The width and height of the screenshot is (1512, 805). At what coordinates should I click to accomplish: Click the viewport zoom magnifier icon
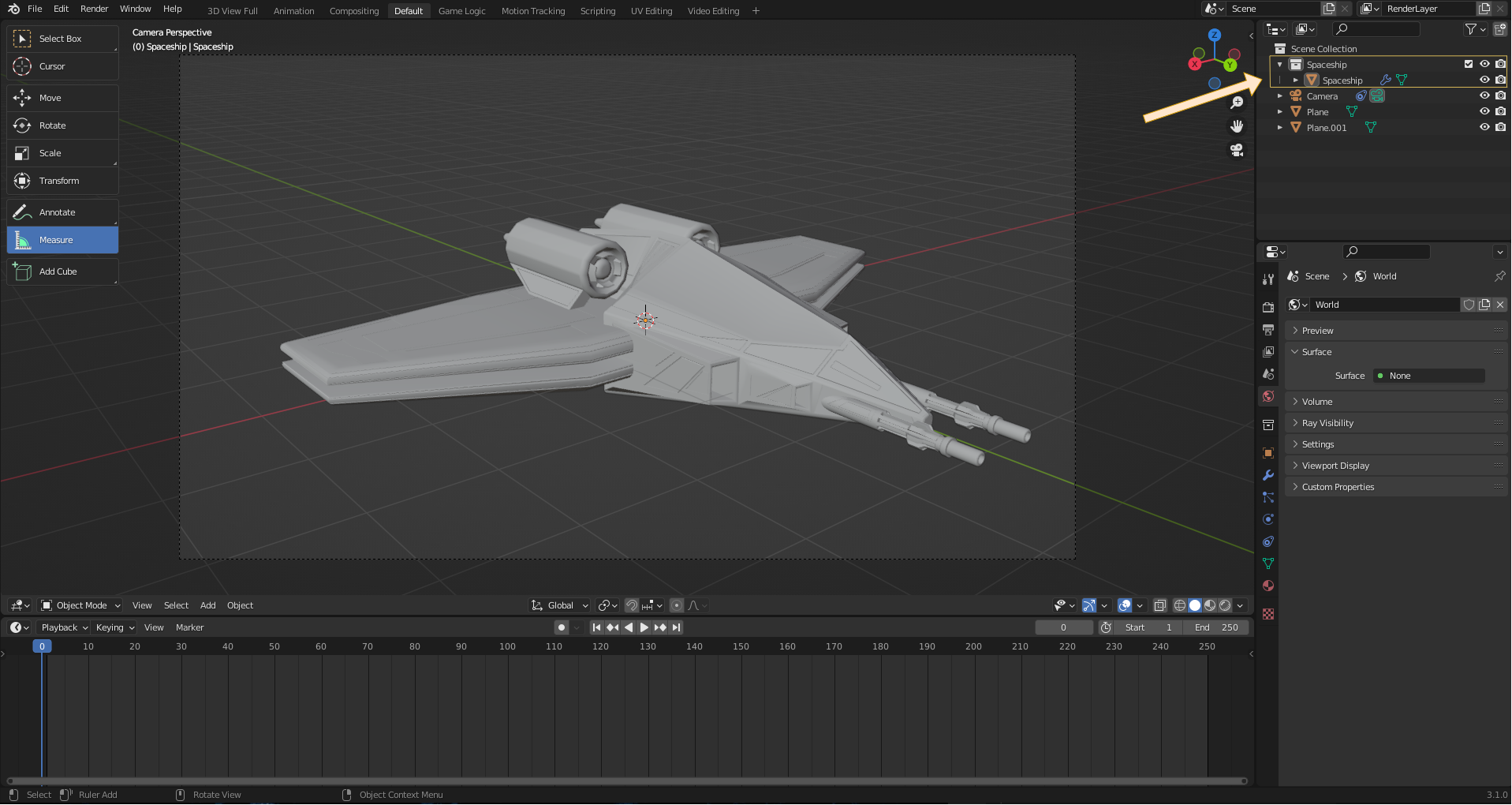[x=1237, y=103]
